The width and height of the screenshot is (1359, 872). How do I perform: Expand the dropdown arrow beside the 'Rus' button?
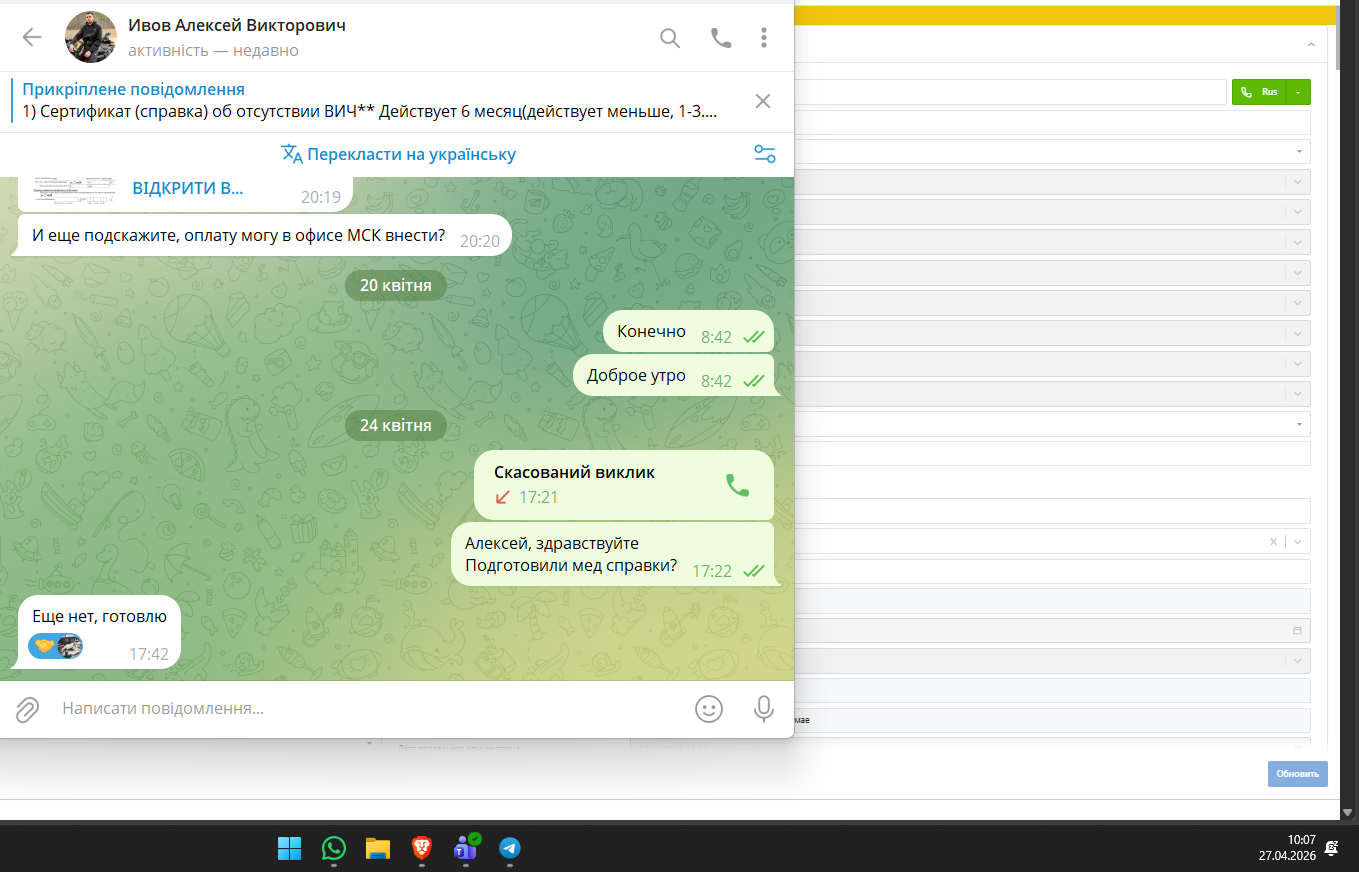pos(1298,92)
